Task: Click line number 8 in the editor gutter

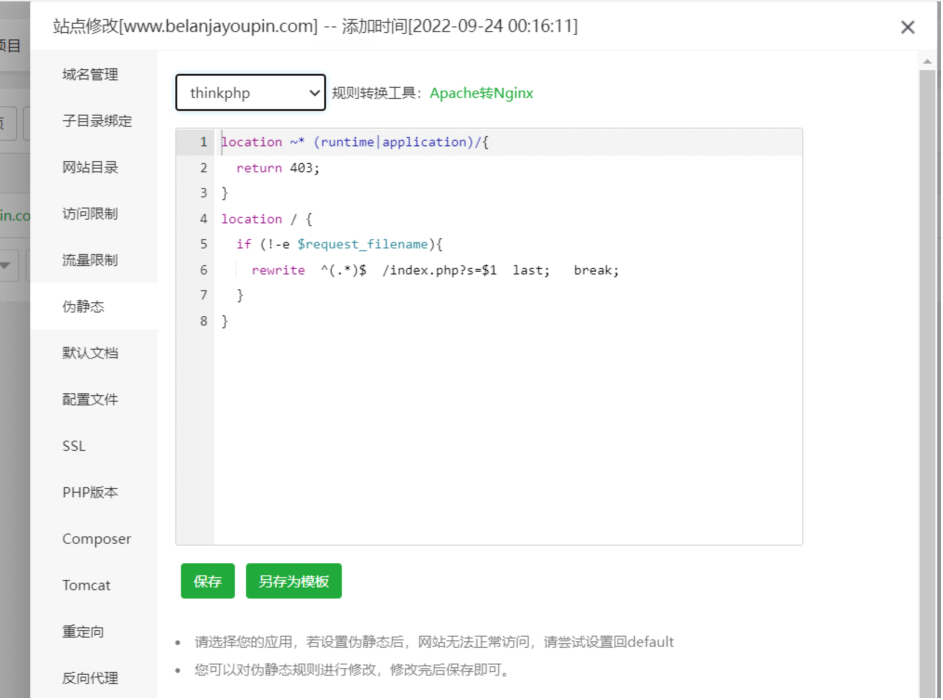Action: pos(203,321)
